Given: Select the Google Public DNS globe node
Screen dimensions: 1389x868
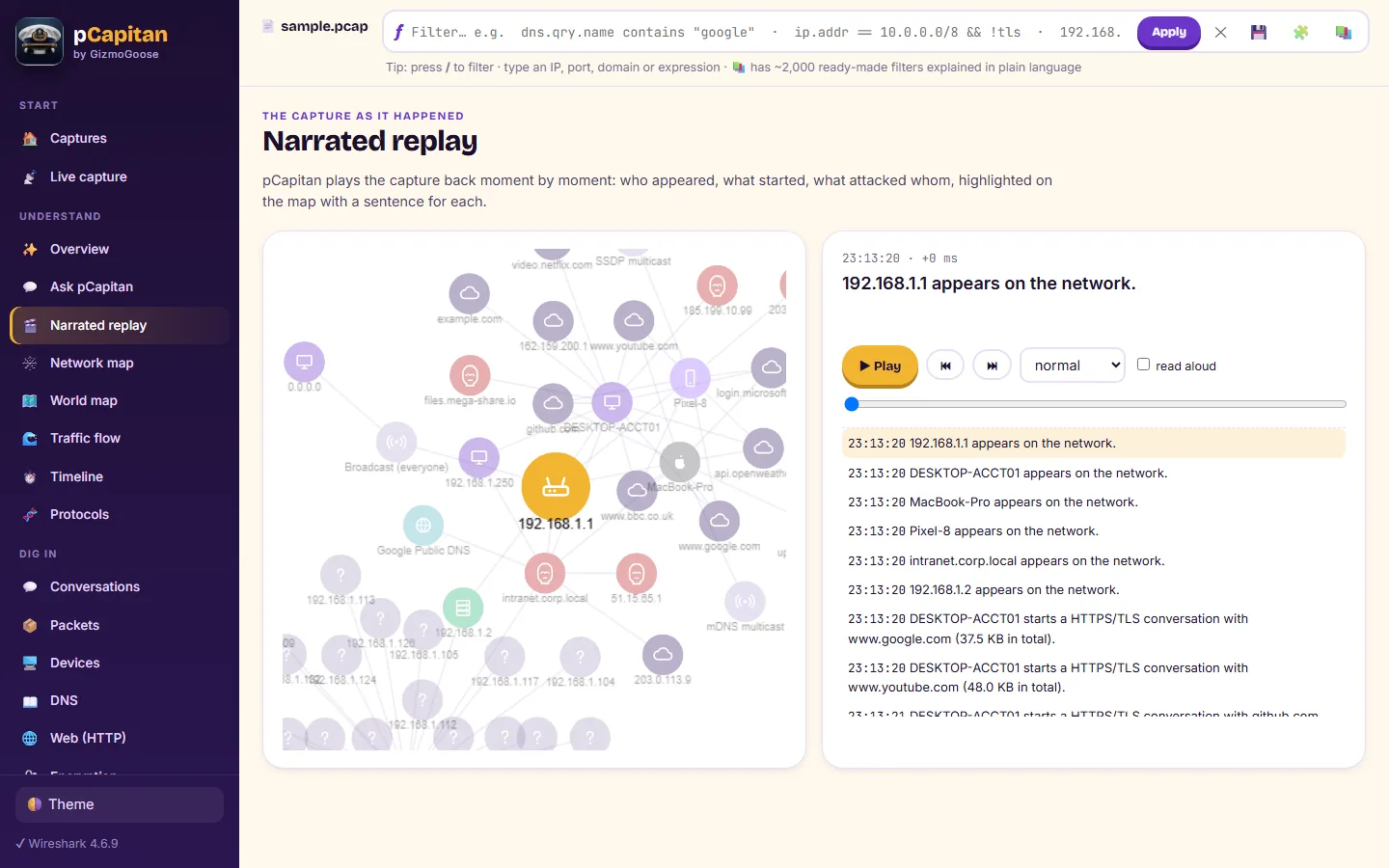Looking at the screenshot, I should 423,526.
